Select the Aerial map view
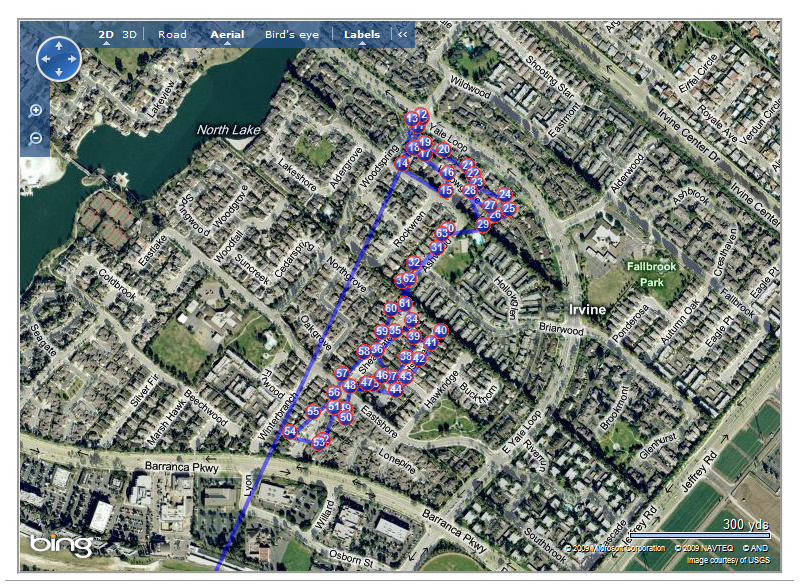 [x=227, y=35]
